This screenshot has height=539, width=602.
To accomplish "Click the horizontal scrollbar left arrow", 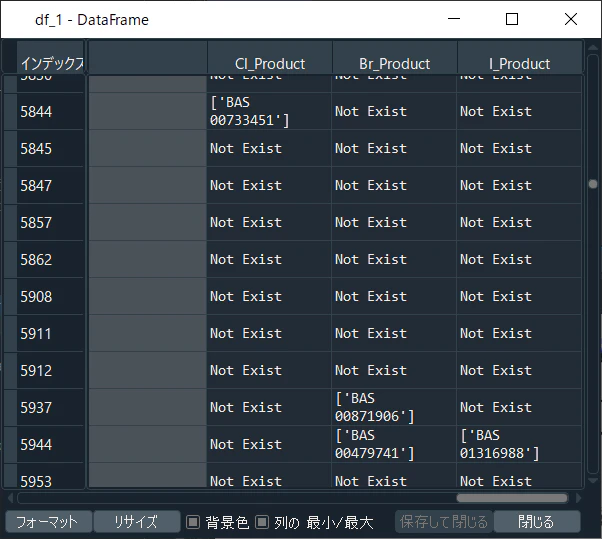I will coord(10,498).
